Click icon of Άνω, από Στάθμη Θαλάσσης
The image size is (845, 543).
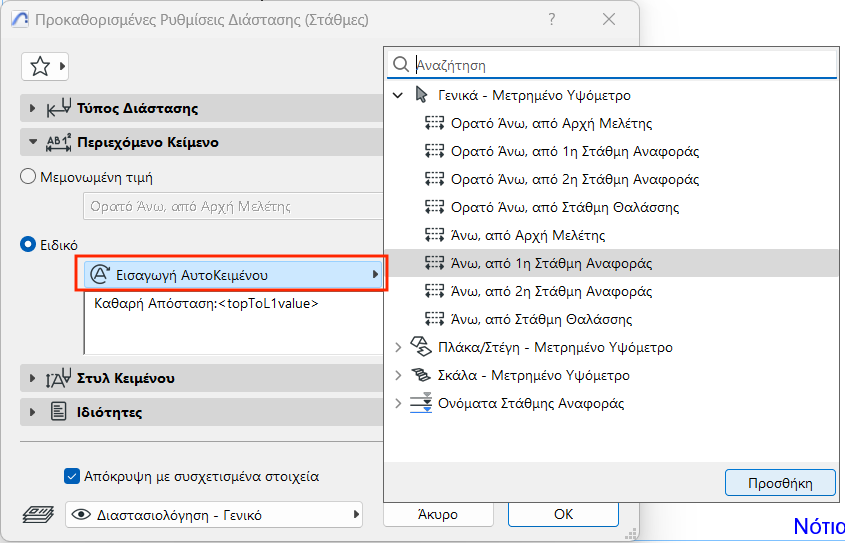pos(434,319)
